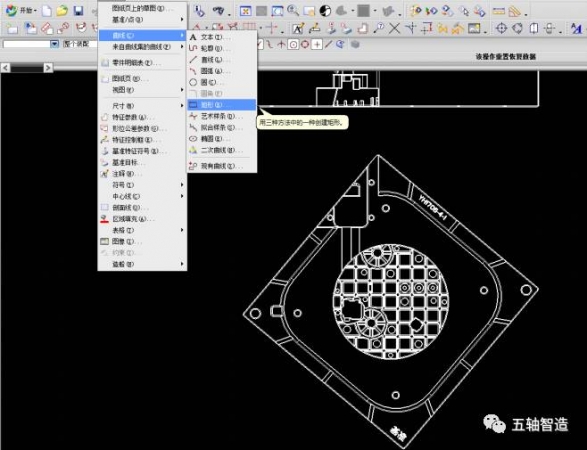Expand the 视图 view submenu
The height and width of the screenshot is (450, 587).
(x=142, y=90)
